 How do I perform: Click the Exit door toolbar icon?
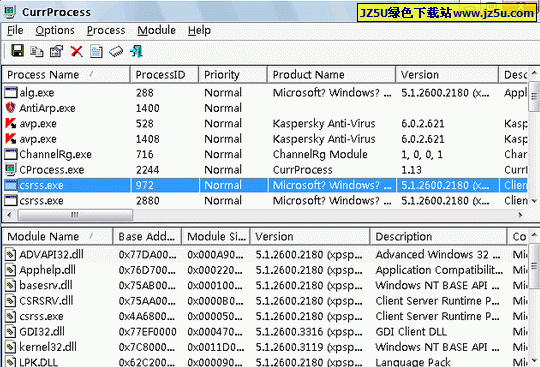(136, 51)
